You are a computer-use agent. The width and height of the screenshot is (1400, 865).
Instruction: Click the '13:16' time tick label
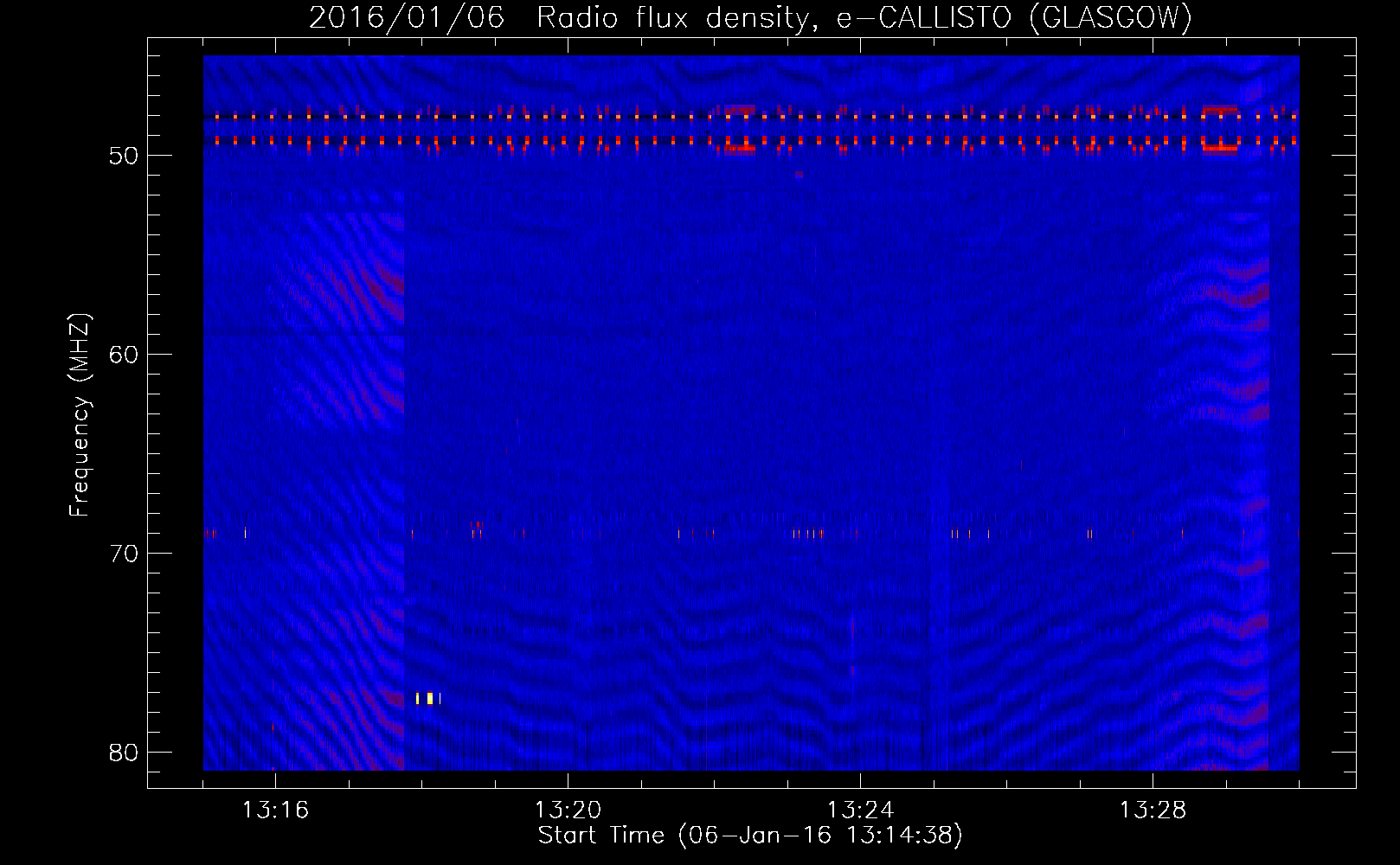coord(275,811)
